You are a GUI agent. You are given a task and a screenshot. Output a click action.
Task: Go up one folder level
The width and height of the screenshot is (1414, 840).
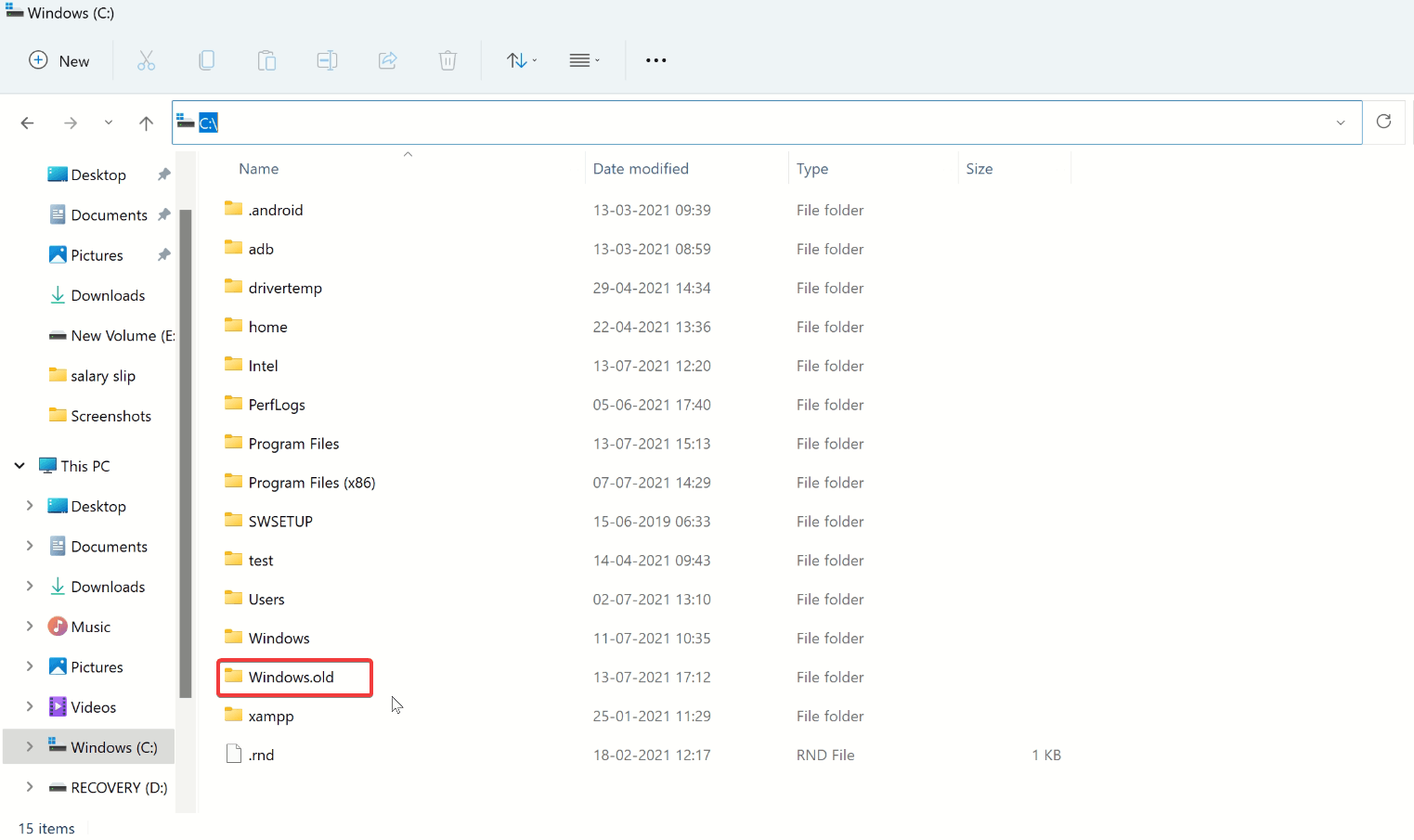[146, 123]
